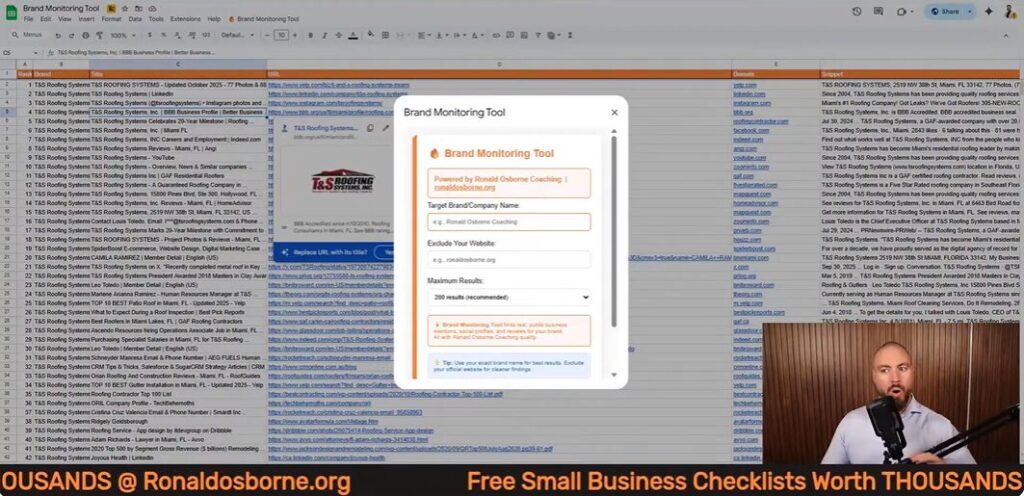The height and width of the screenshot is (496, 1024).
Task: Open the Default font dropdown
Action: pos(237,35)
